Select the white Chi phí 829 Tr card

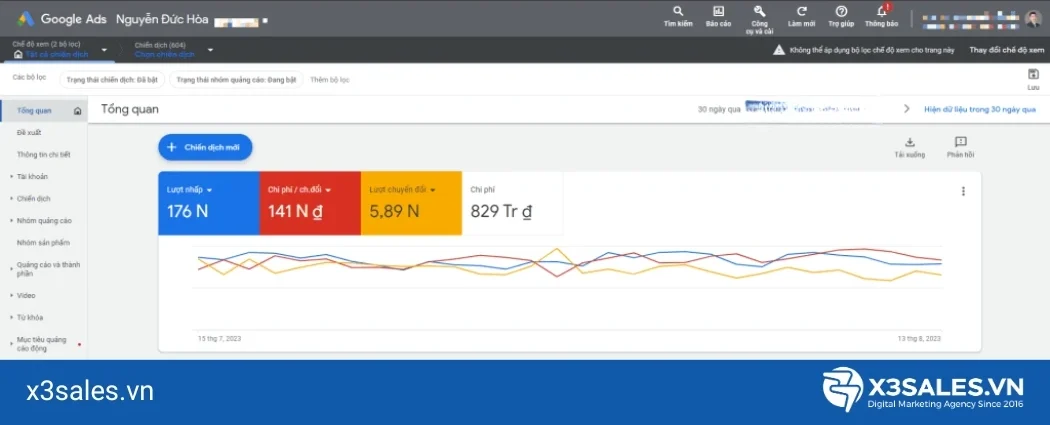pyautogui.click(x=512, y=203)
